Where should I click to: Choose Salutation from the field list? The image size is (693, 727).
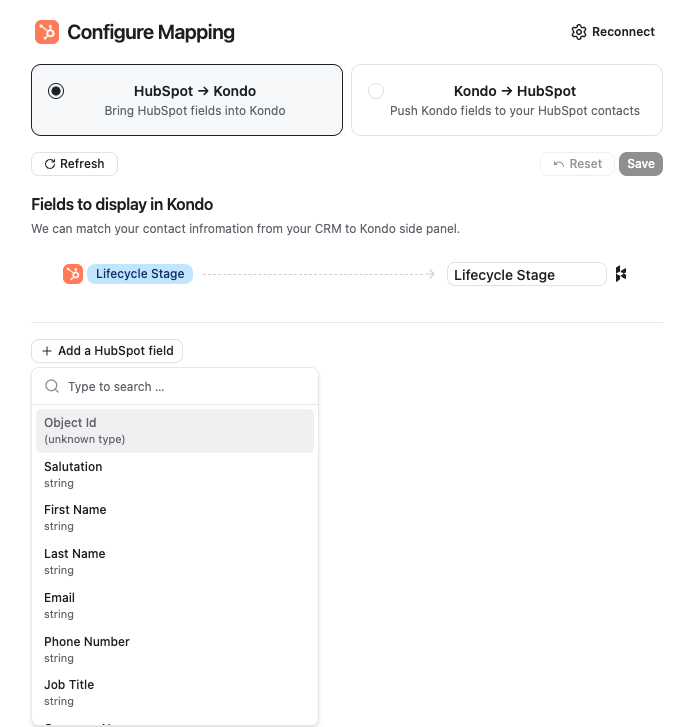[175, 474]
